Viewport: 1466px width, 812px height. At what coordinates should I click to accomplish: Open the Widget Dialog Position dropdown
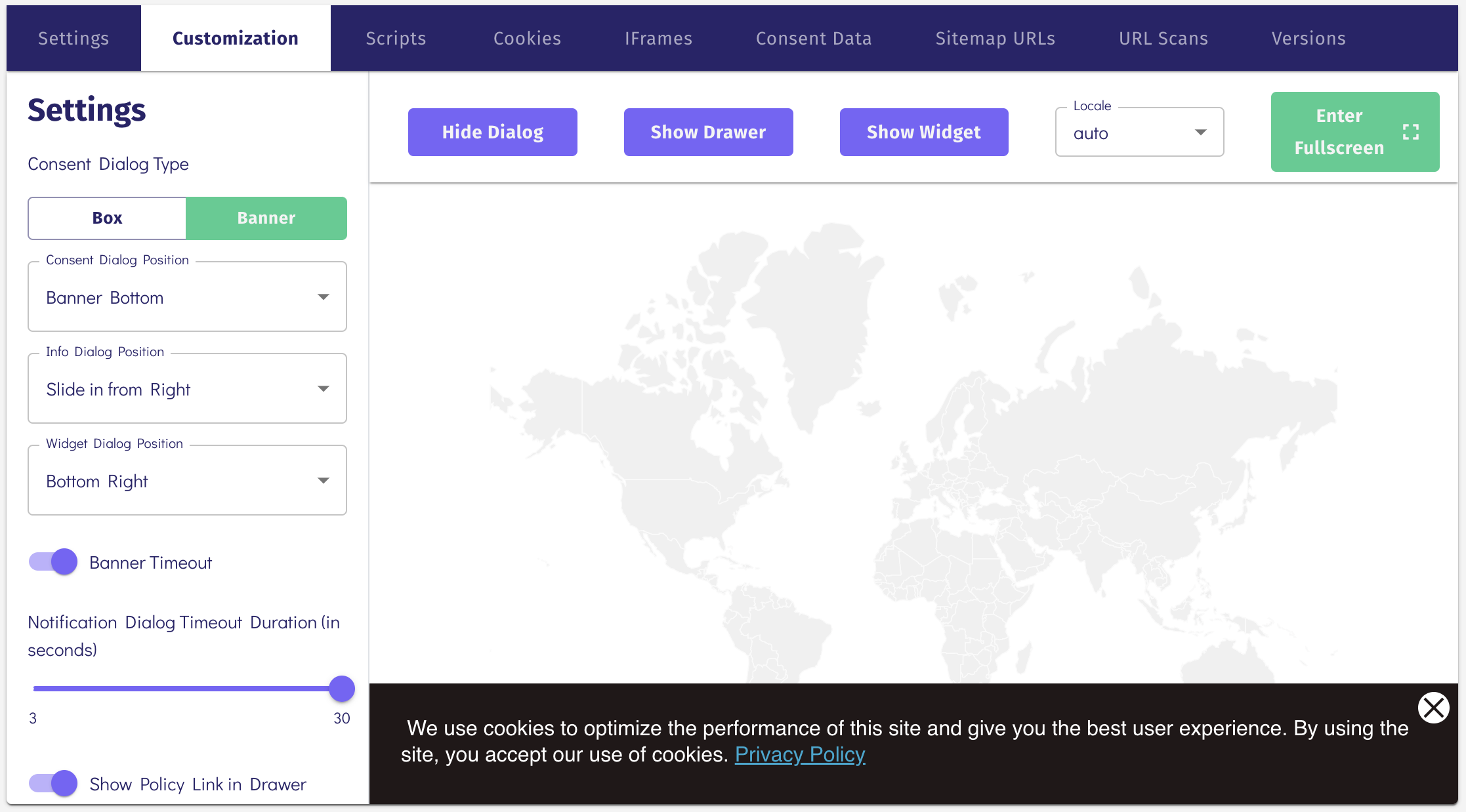(x=187, y=481)
